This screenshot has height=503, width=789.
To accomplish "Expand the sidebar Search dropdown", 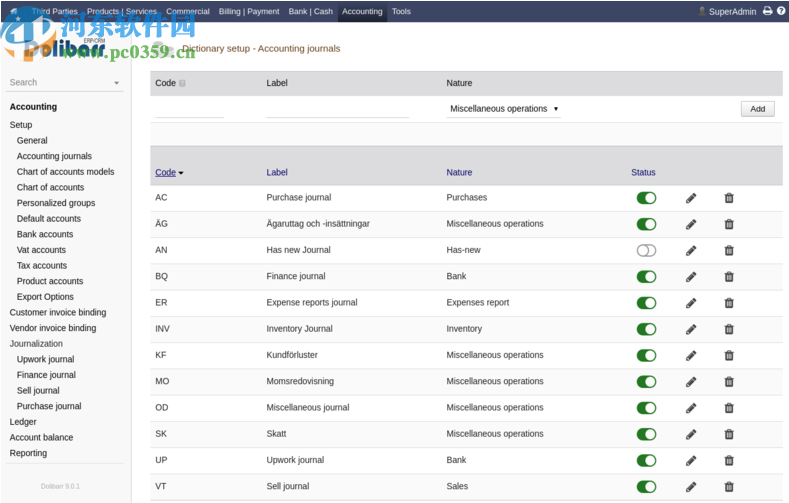I will coord(116,83).
